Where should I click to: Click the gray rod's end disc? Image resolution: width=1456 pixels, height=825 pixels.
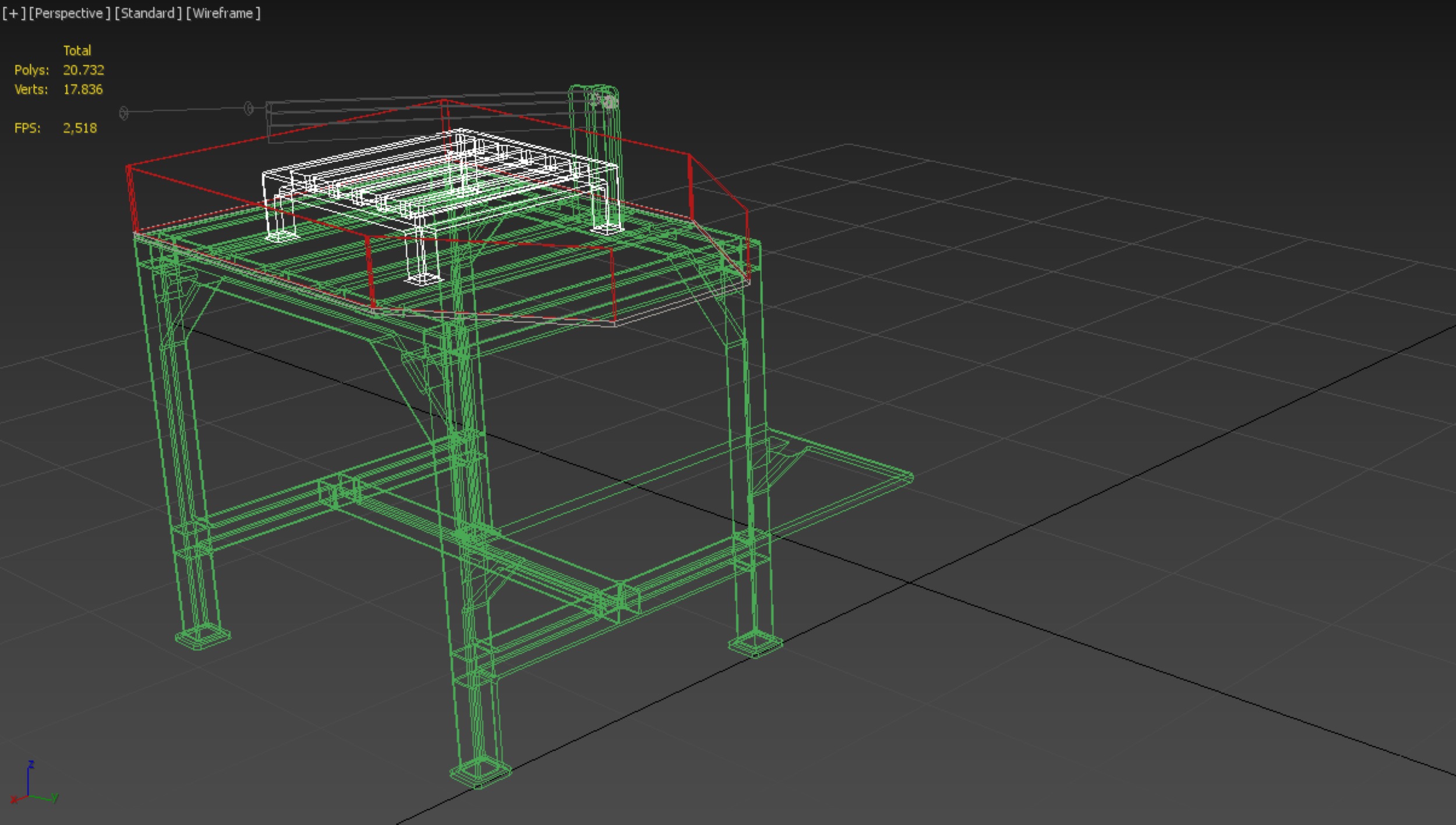pos(123,113)
